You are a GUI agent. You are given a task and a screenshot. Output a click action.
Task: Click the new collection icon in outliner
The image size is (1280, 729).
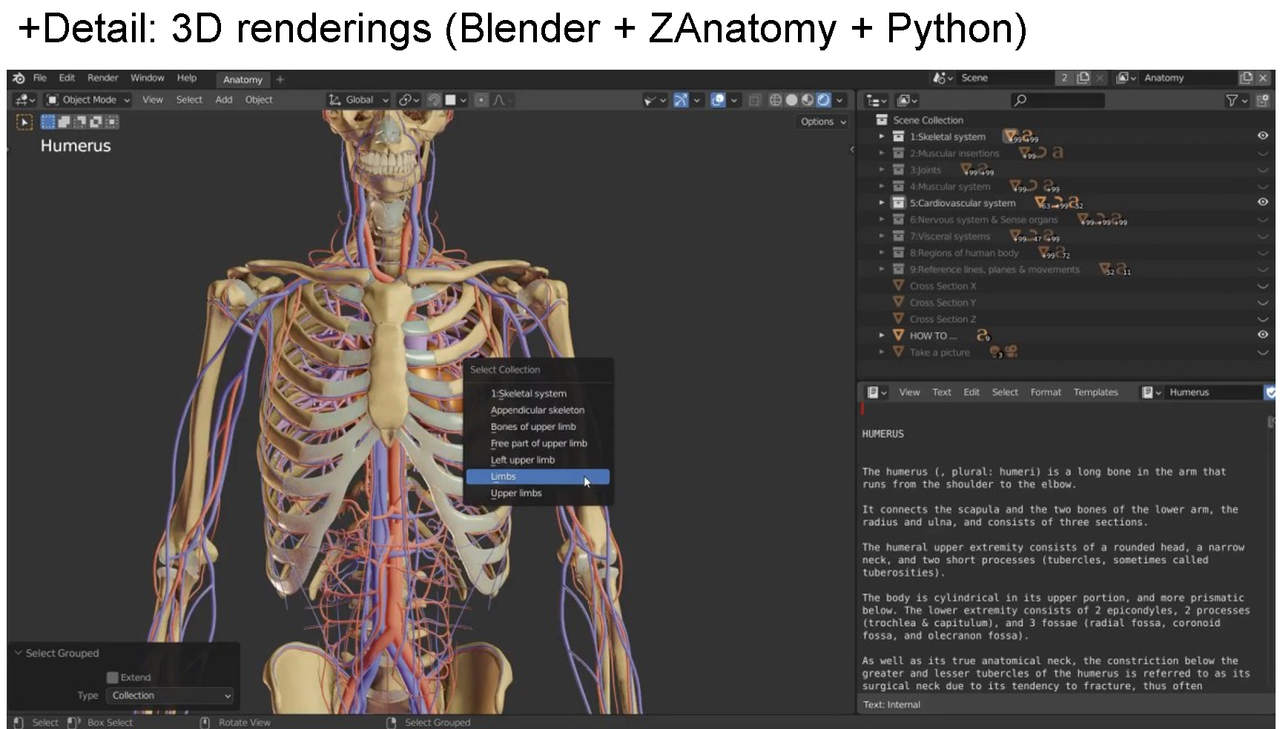pyautogui.click(x=1263, y=100)
